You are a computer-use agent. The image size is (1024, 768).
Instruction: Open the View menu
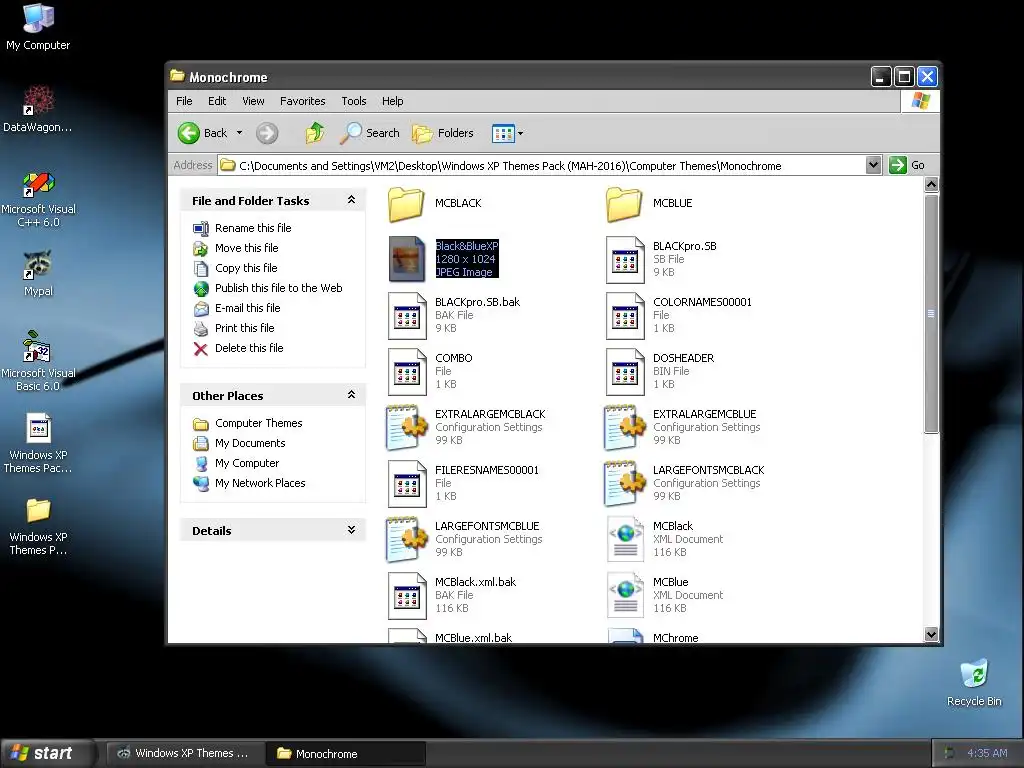tap(253, 101)
